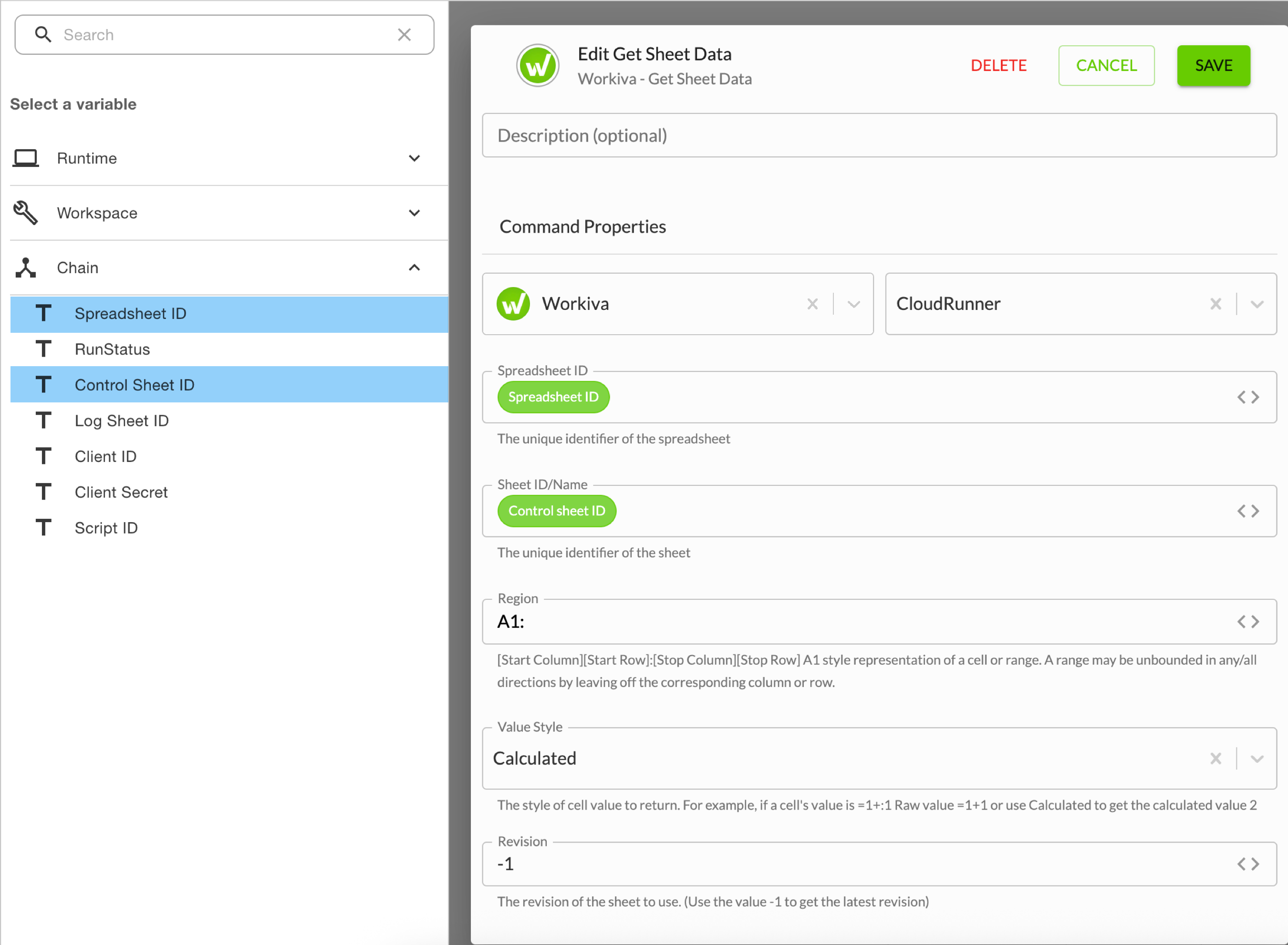Toggle code view for Spreadsheet ID field
Image resolution: width=1288 pixels, height=945 pixels.
[1248, 397]
